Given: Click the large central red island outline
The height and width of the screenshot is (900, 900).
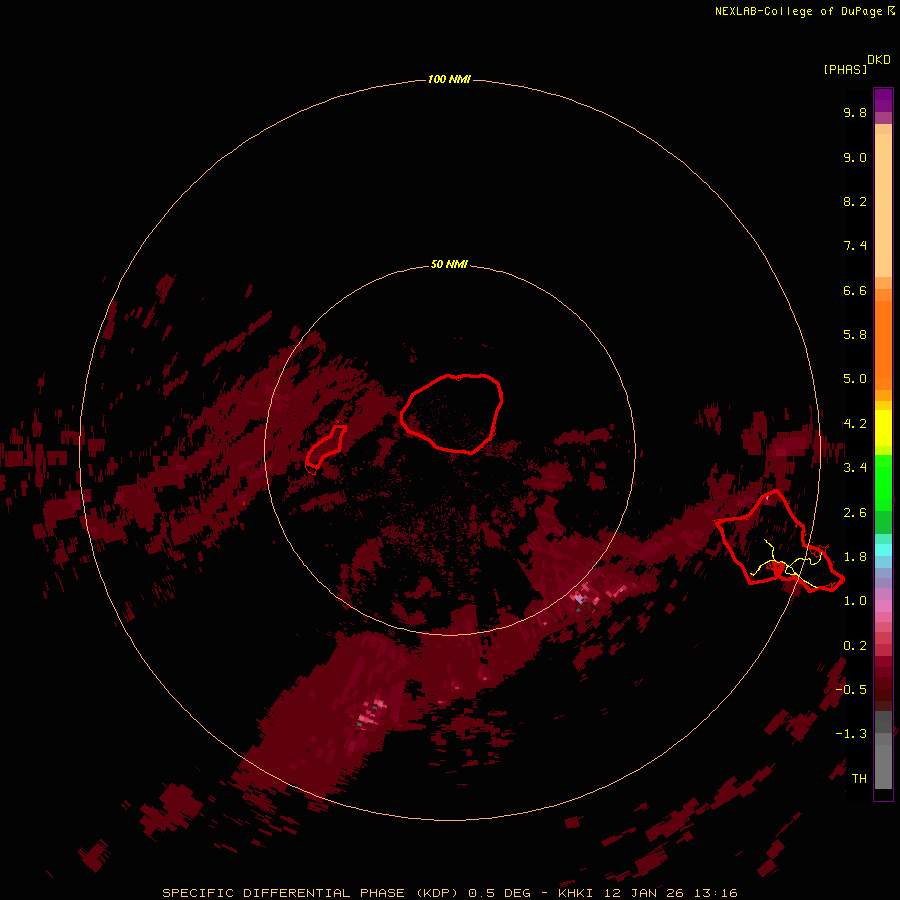Looking at the screenshot, I should [x=451, y=413].
